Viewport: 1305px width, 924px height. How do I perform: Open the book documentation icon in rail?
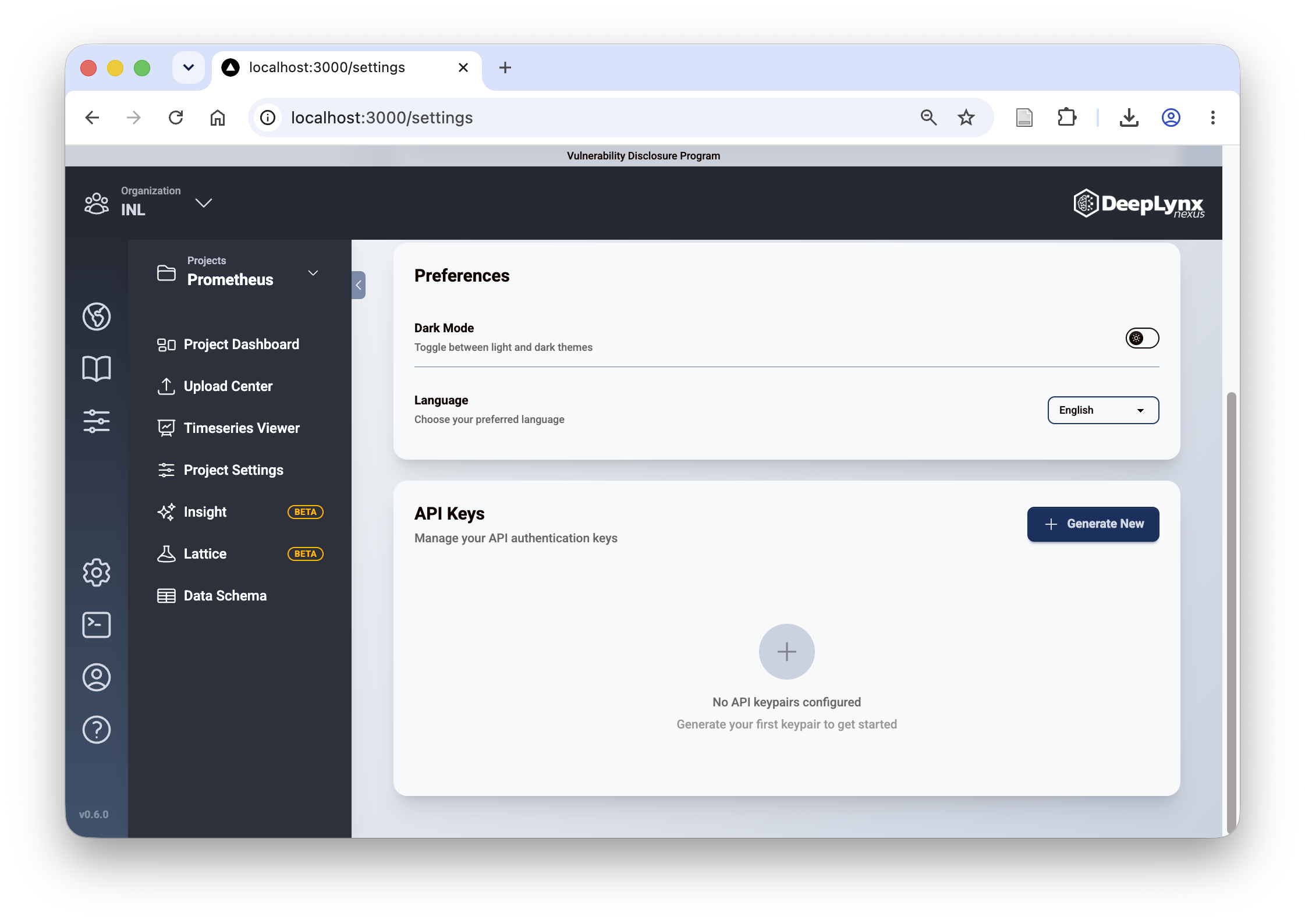[97, 369]
